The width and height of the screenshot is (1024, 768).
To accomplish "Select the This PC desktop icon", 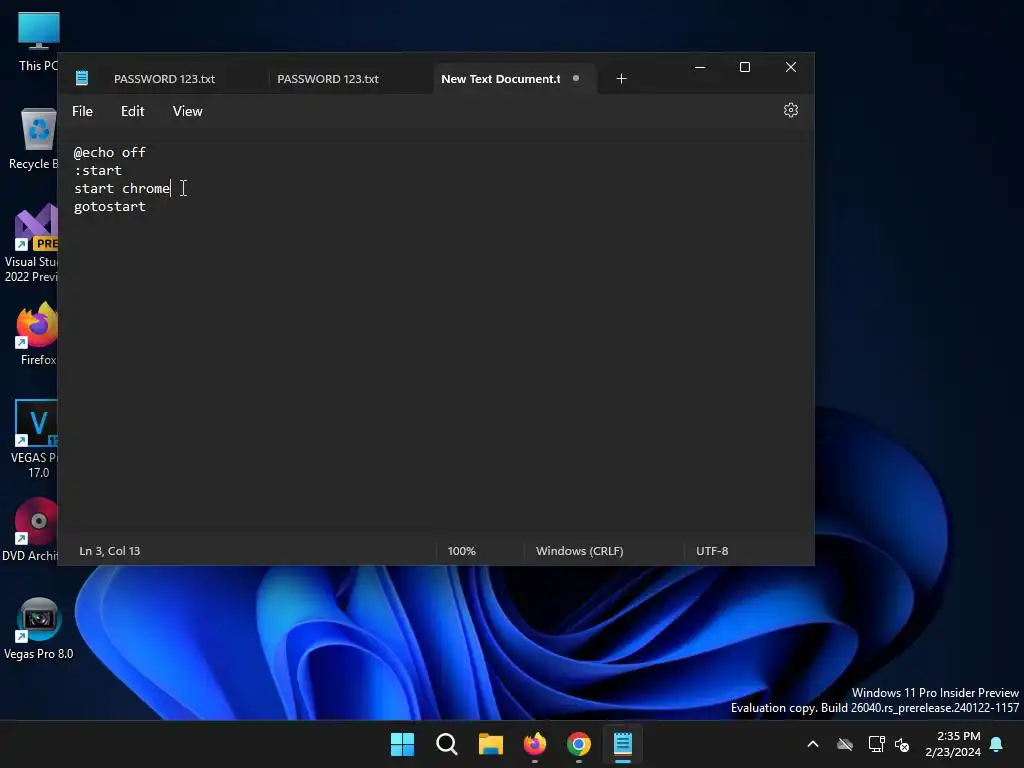I will (38, 42).
